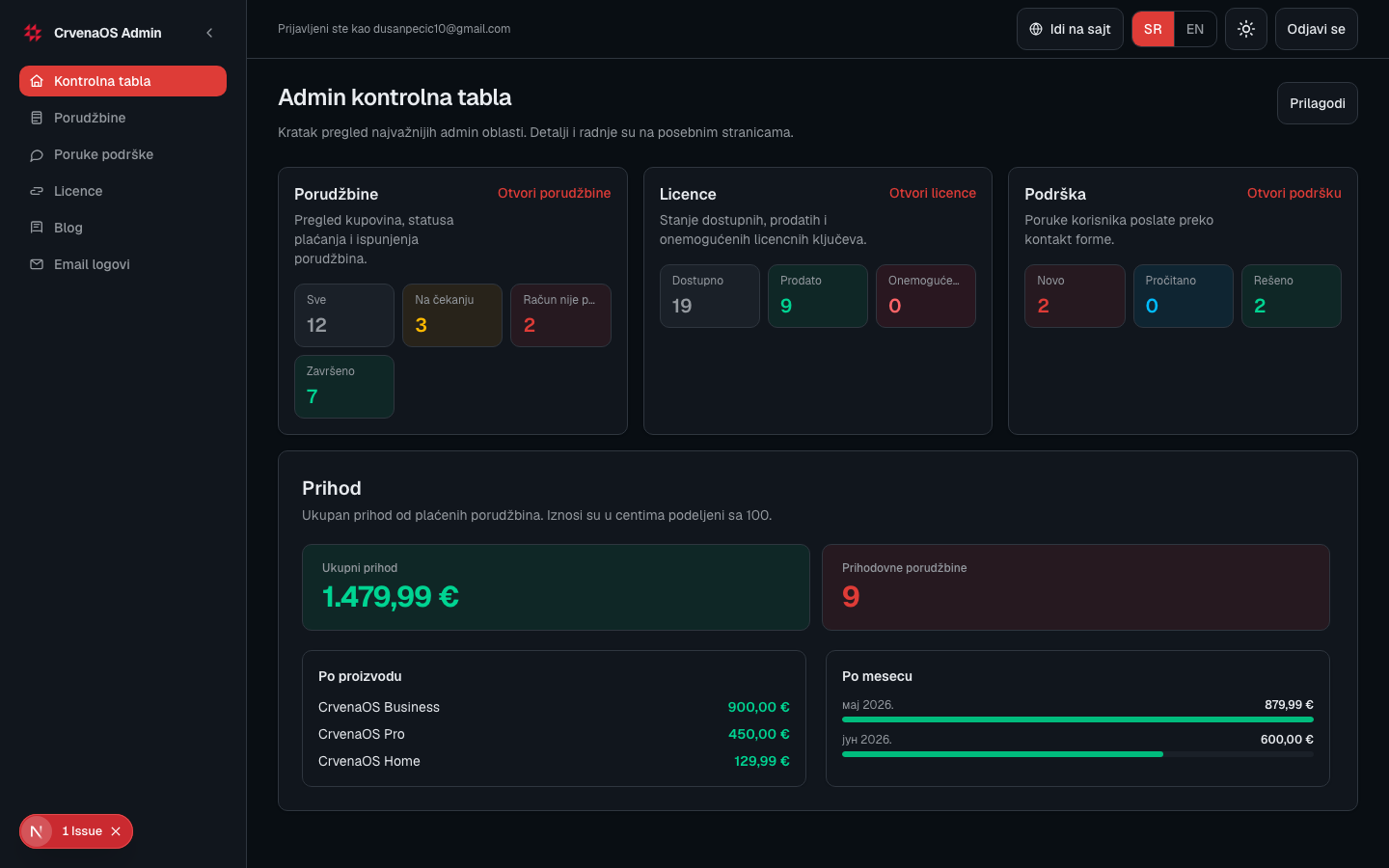
Task: Click the Porudžbine sidebar icon
Action: (37, 118)
